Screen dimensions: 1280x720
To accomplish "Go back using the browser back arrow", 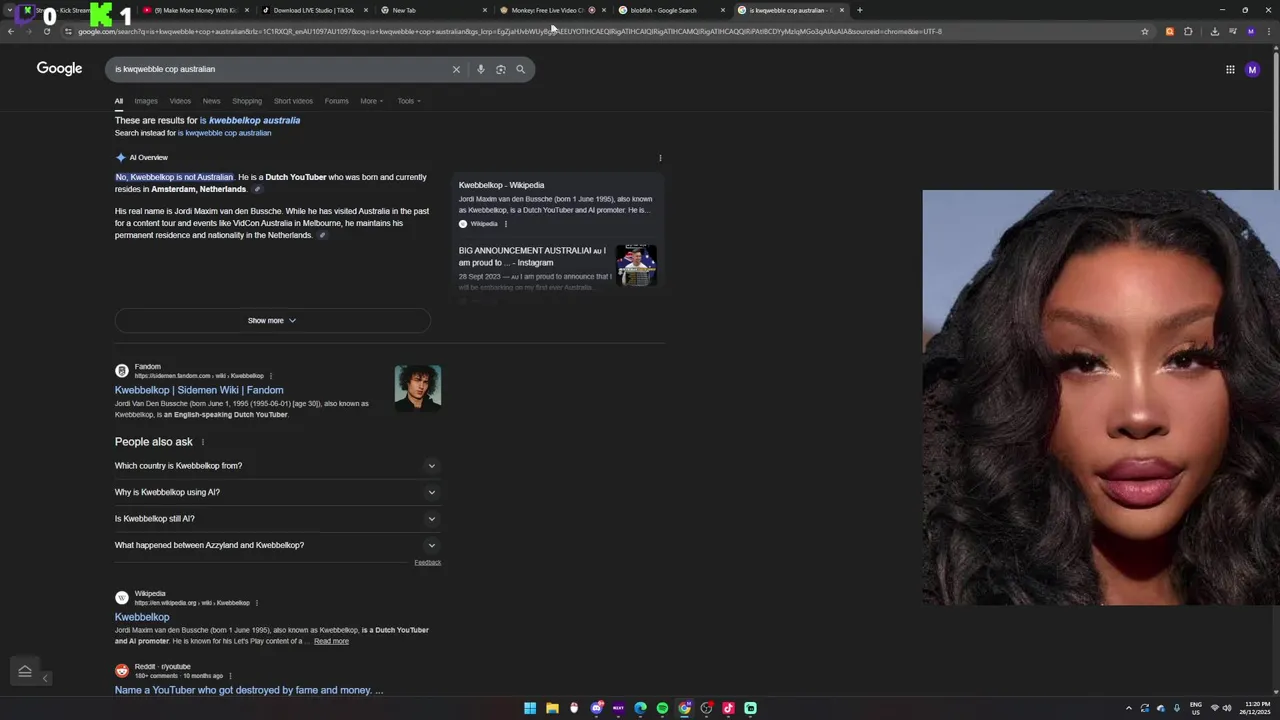I will pos(10,31).
